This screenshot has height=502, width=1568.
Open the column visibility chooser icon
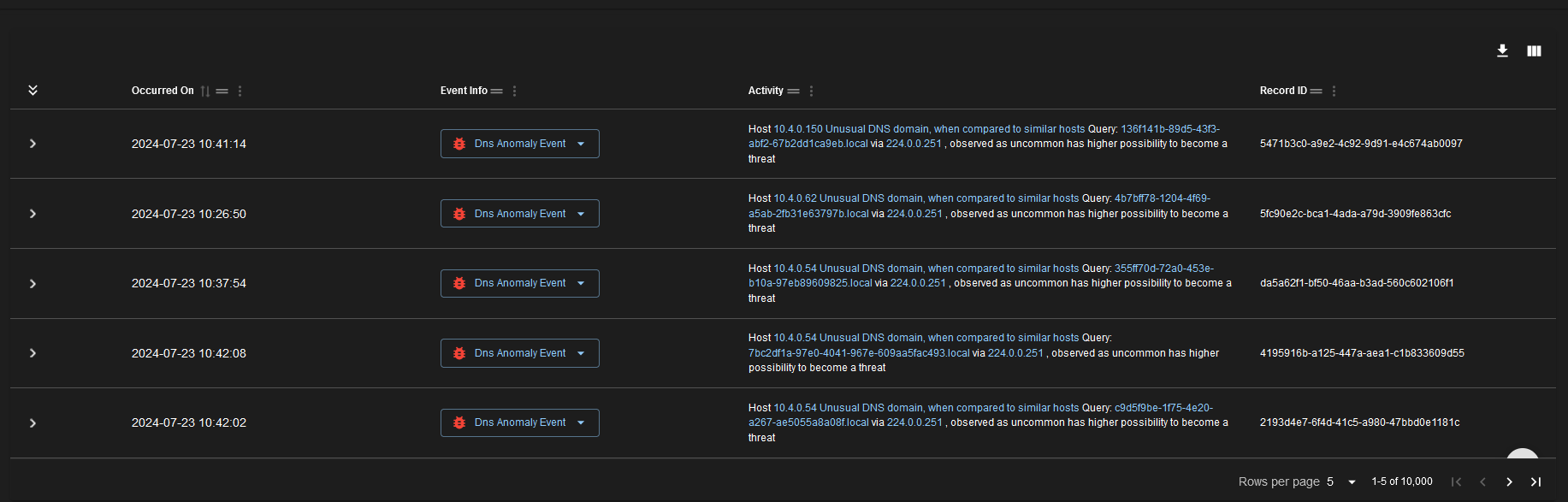point(1534,51)
